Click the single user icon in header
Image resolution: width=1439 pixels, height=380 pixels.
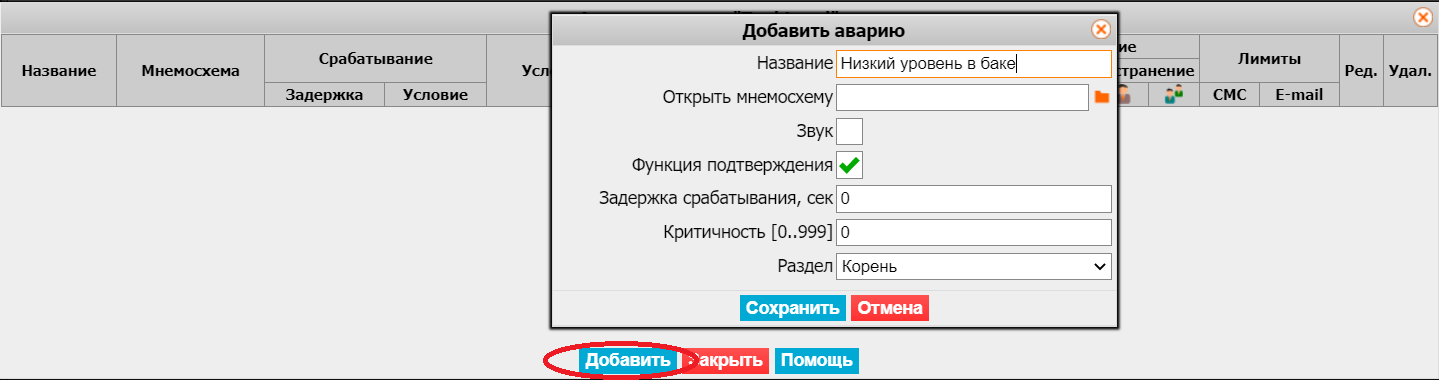1124,95
